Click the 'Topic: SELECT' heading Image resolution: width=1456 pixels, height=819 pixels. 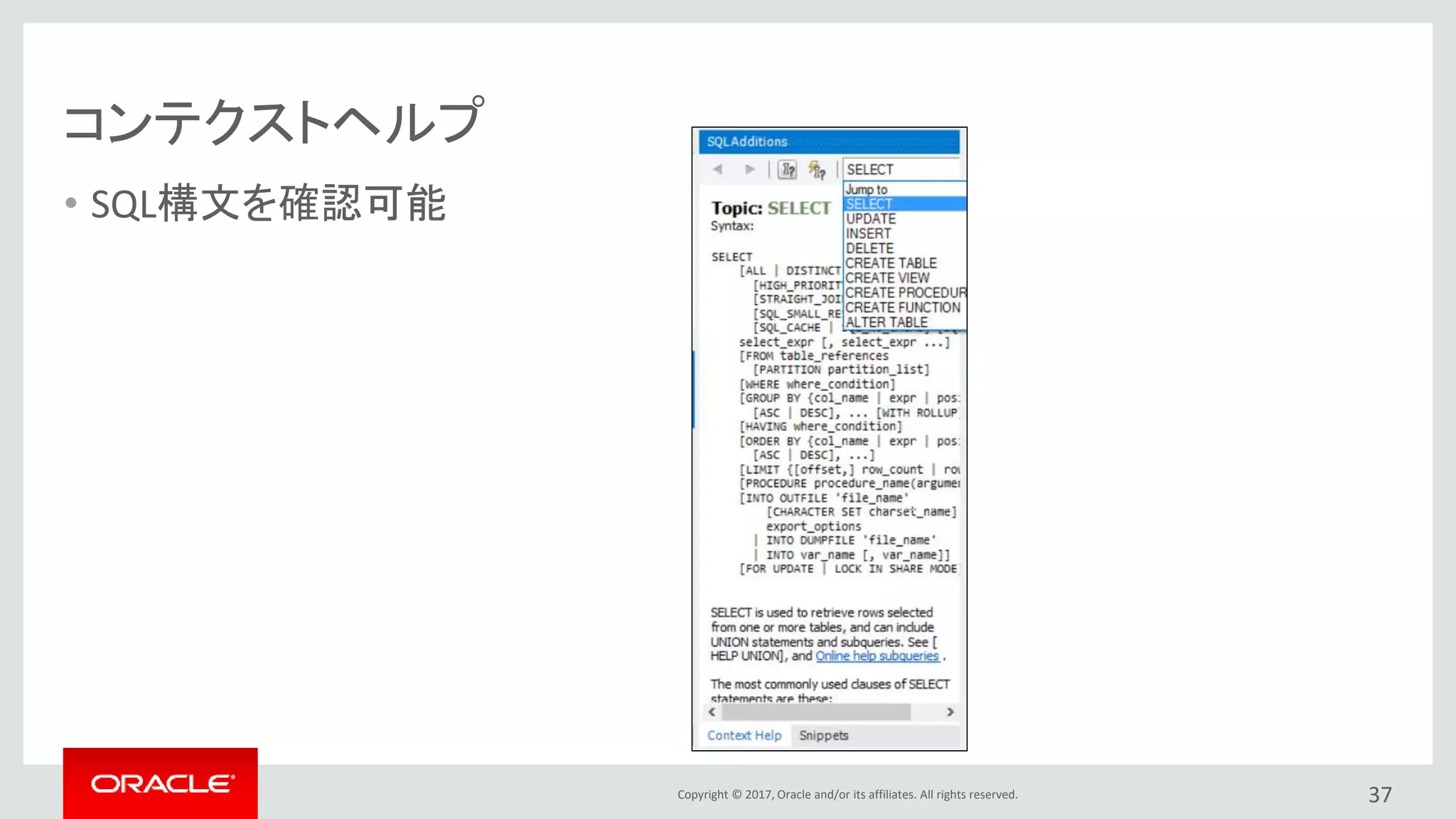point(771,208)
